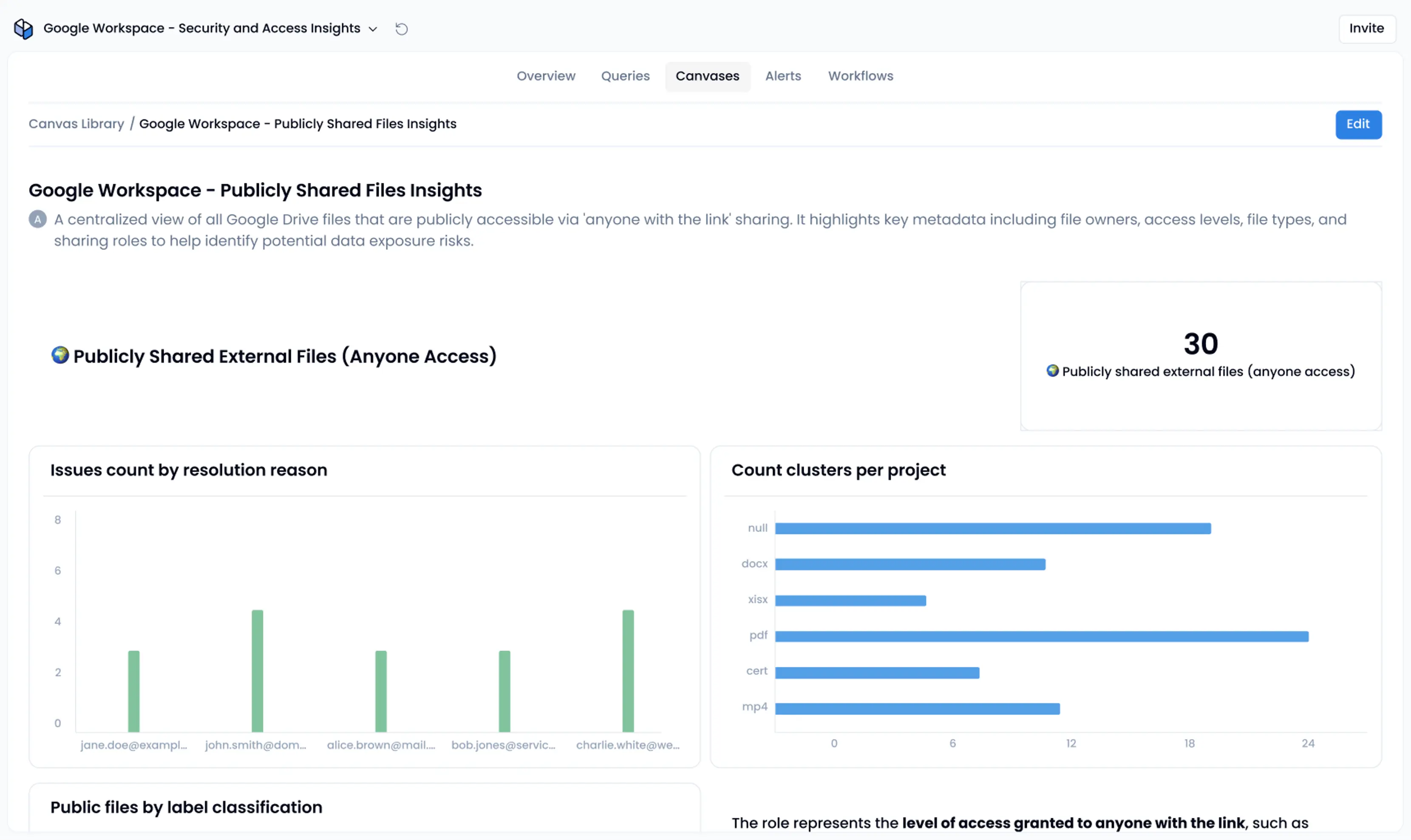Viewport: 1411px width, 840px height.
Task: Click the Google Workspace - Security and Access Insights title
Action: coord(201,28)
